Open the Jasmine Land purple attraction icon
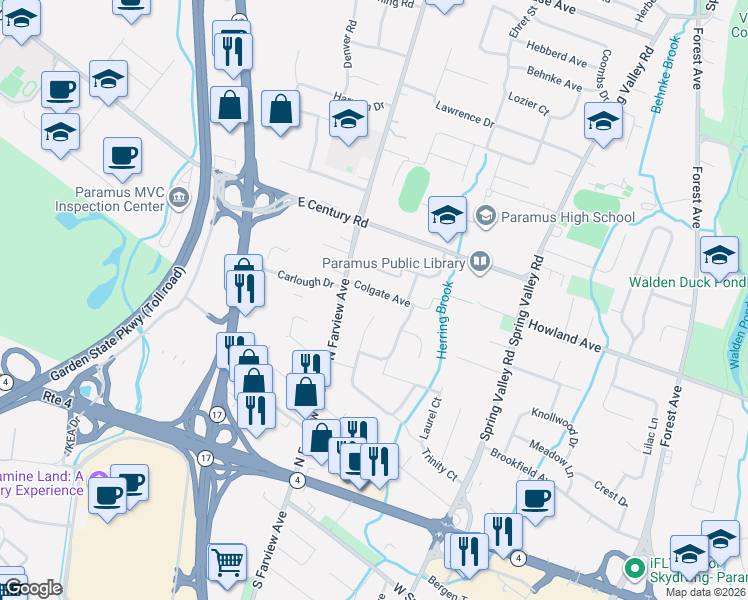Screen dimensions: 748x600 99,477
